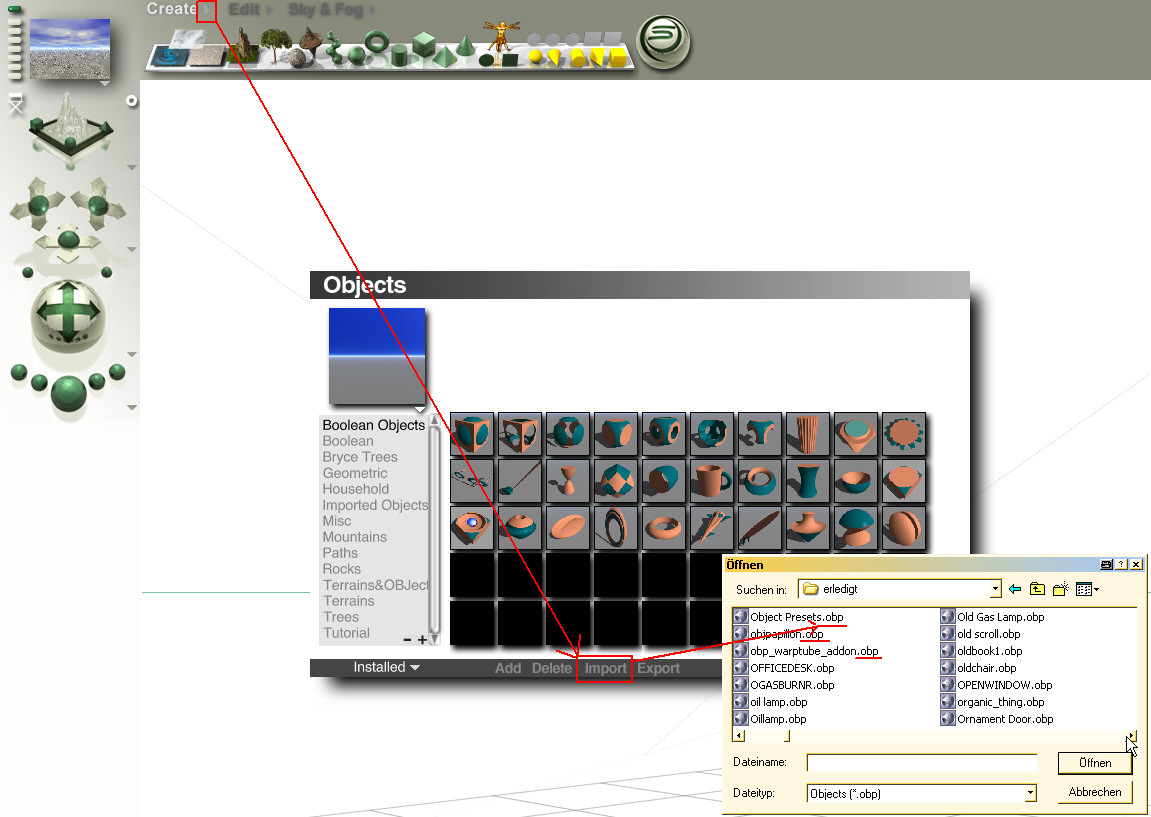Click Delete in the Objects library bar
Viewport: 1151px width, 817px height.
551,668
